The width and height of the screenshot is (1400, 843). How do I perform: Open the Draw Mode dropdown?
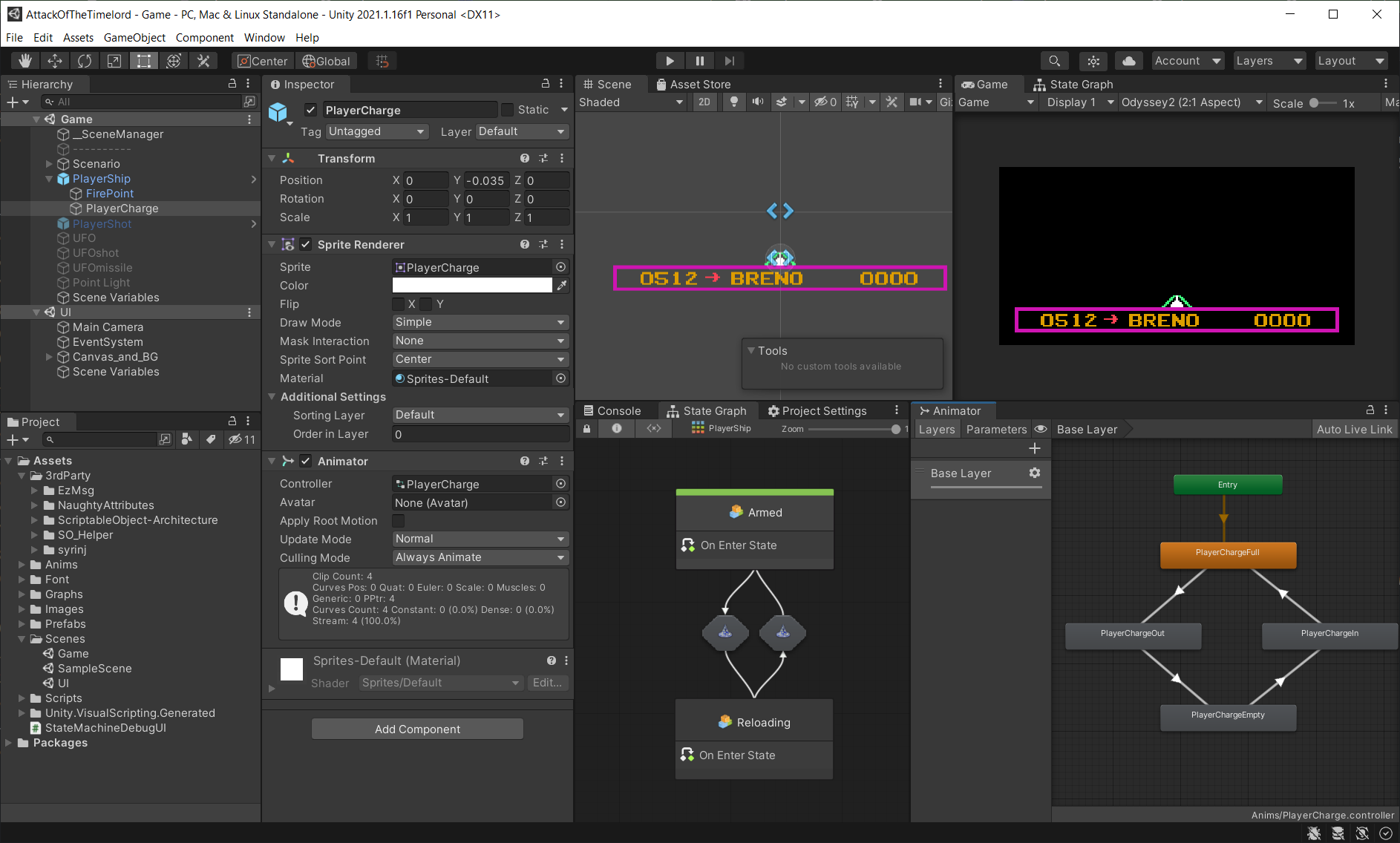click(480, 322)
